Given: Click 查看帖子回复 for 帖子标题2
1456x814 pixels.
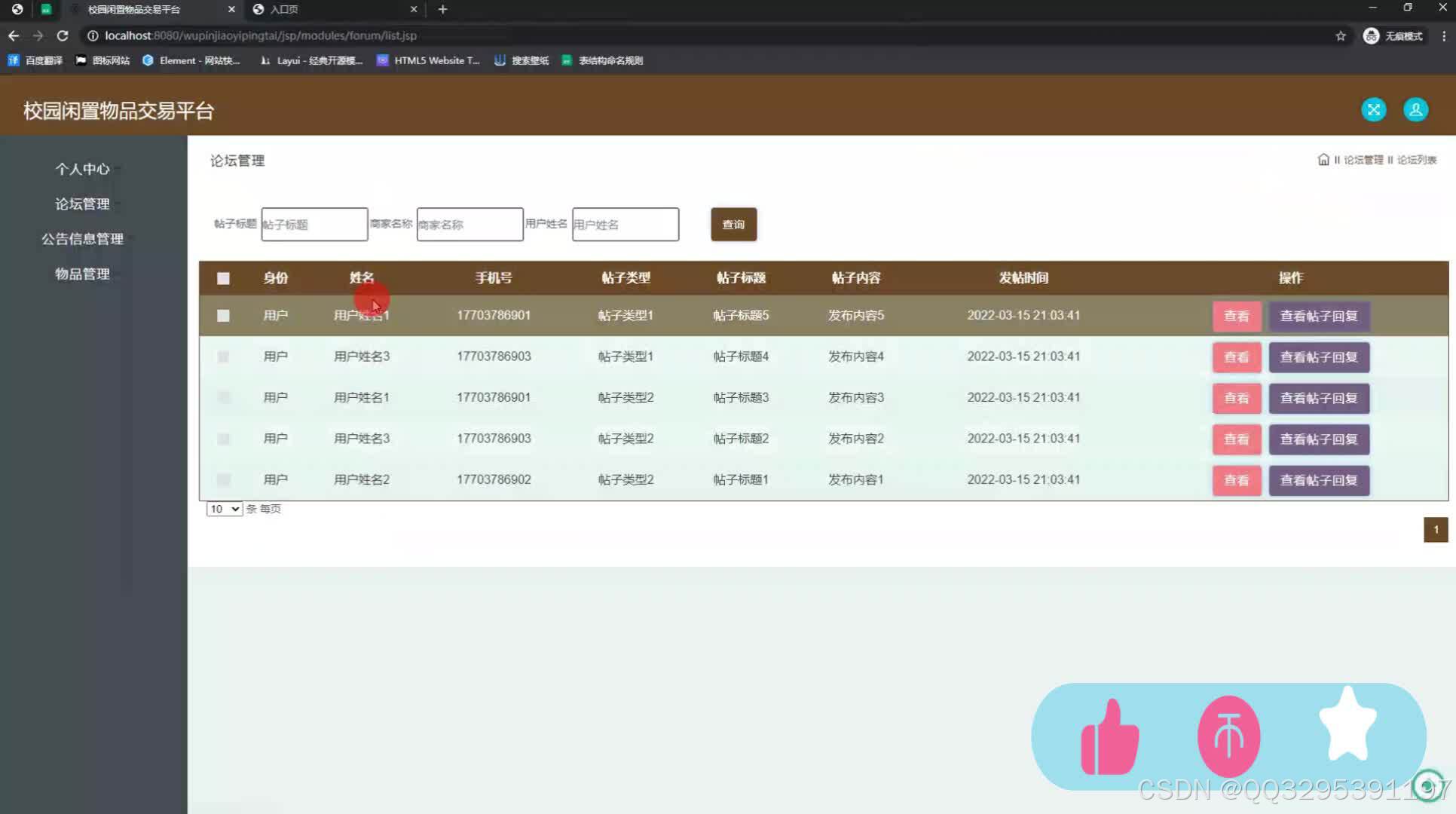Looking at the screenshot, I should 1319,439.
